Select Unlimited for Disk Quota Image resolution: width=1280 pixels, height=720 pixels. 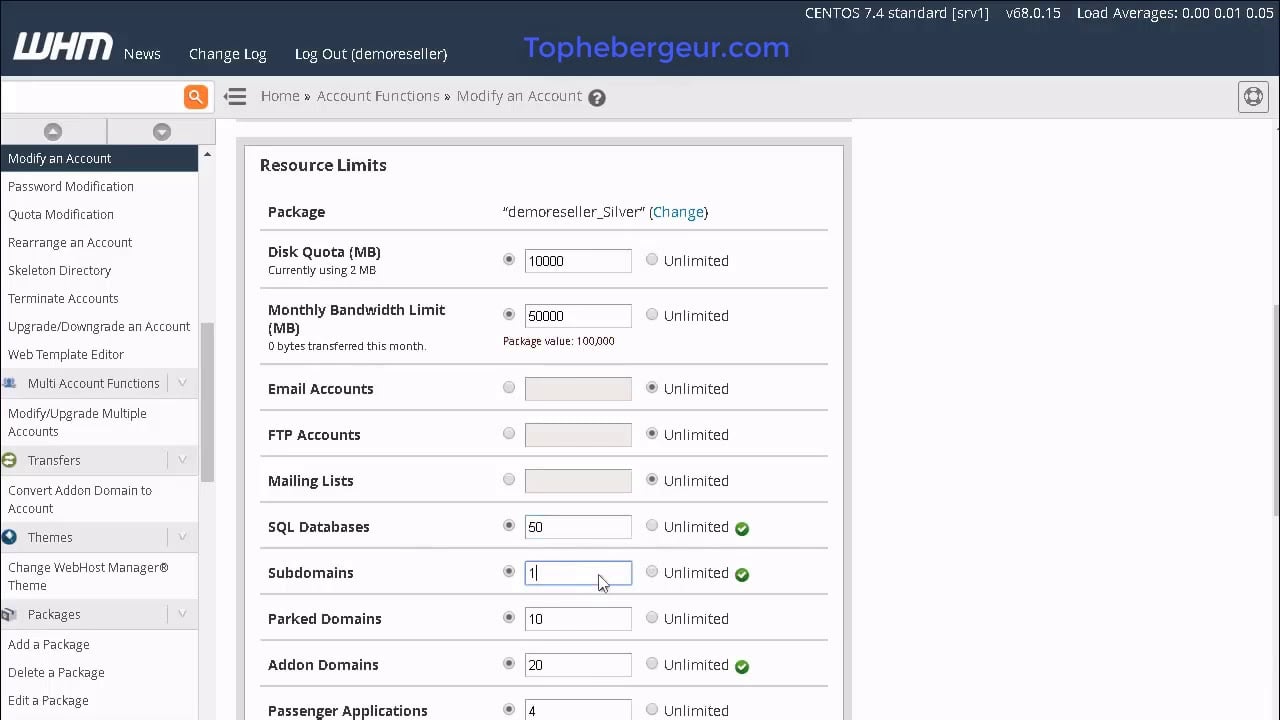652,259
